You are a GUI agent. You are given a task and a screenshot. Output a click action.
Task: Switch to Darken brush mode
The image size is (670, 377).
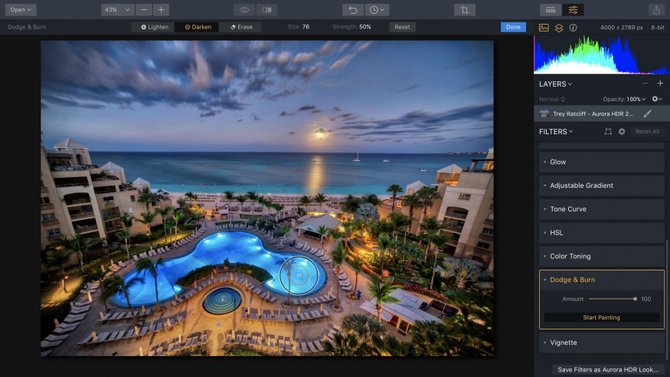[198, 27]
